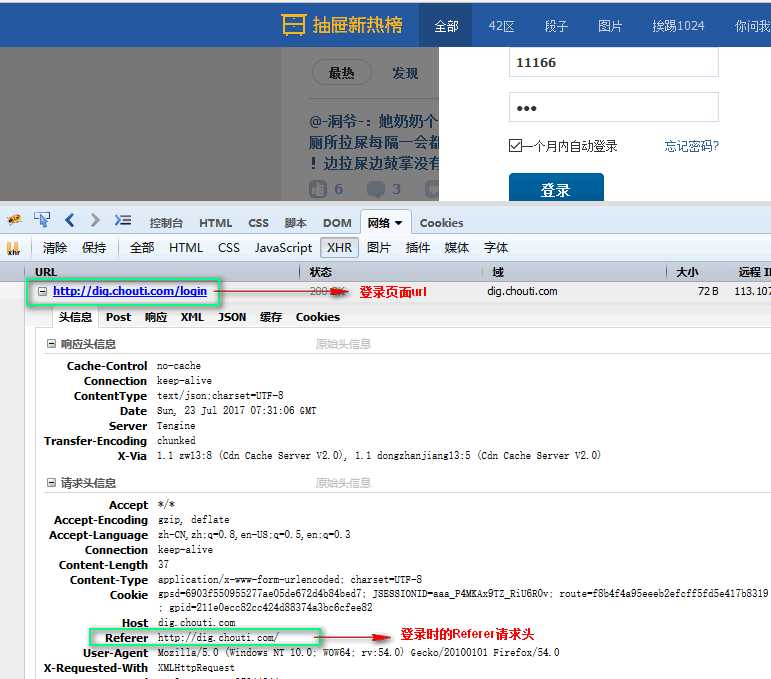The height and width of the screenshot is (679, 771).
Task: Open the 段子 navigation item
Action: pos(556,26)
